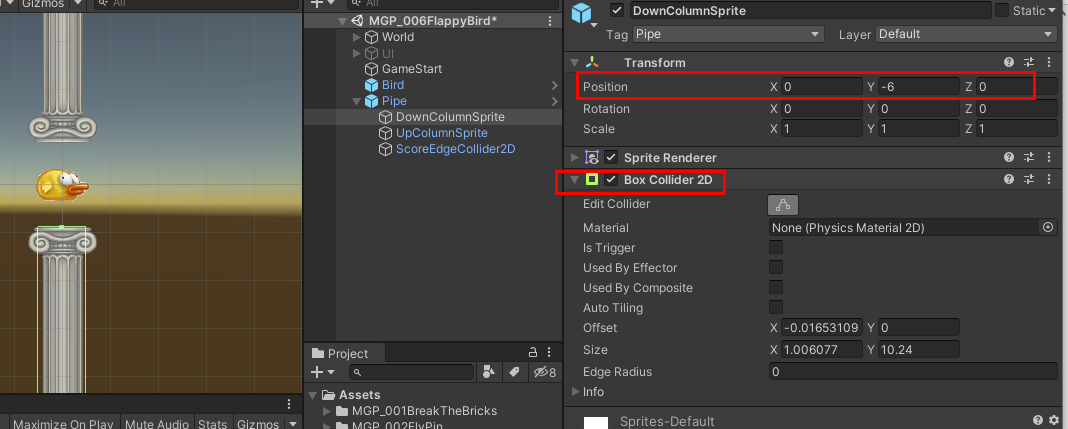This screenshot has width=1068, height=429.
Task: Select GameStart object in Hierarchy
Action: click(412, 69)
